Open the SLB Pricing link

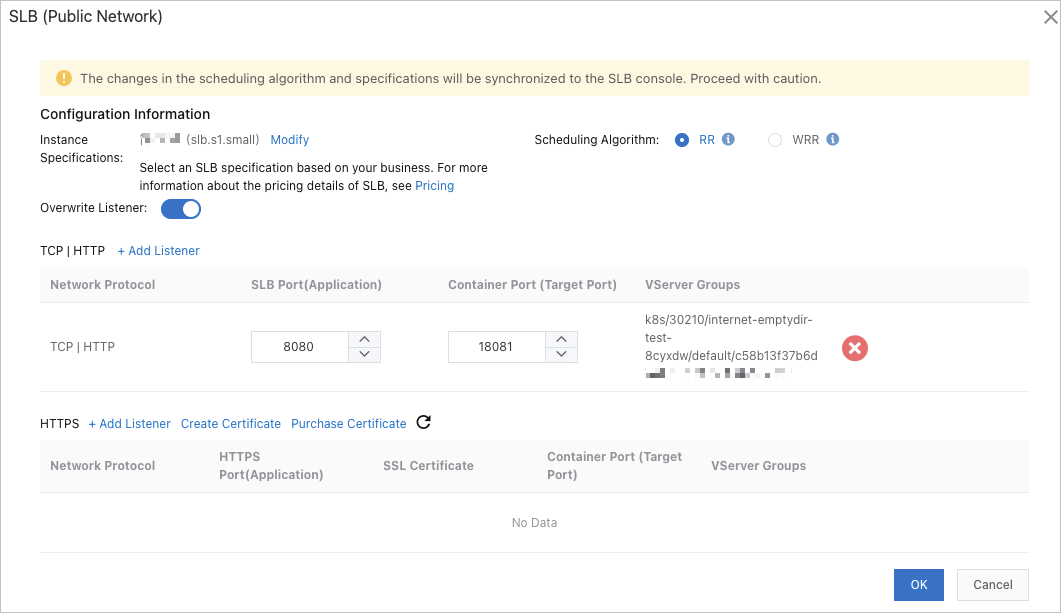434,186
